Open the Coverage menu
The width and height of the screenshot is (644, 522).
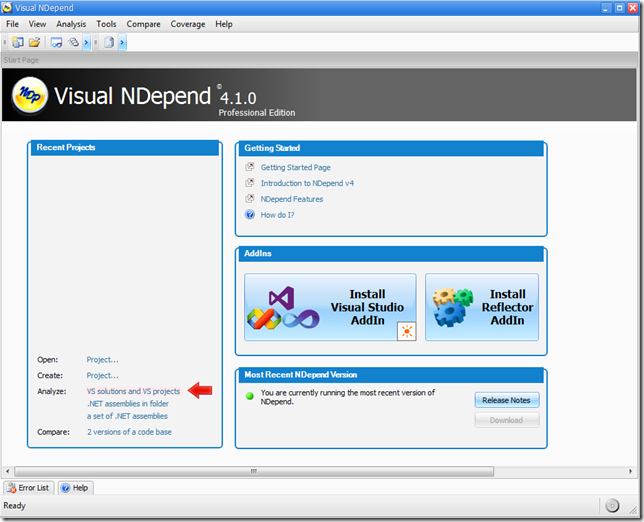click(x=188, y=24)
